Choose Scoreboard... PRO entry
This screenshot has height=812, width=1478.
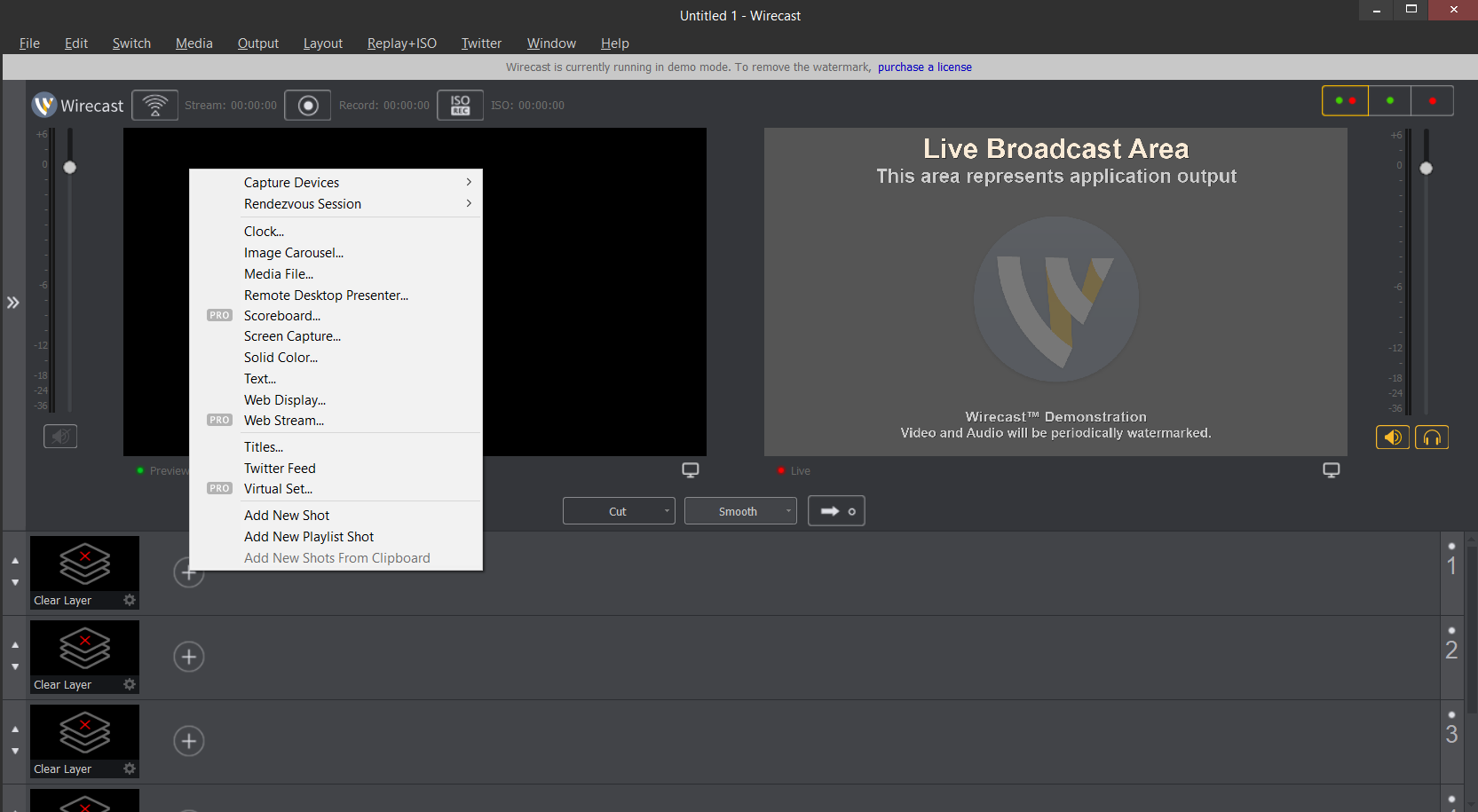tap(336, 315)
